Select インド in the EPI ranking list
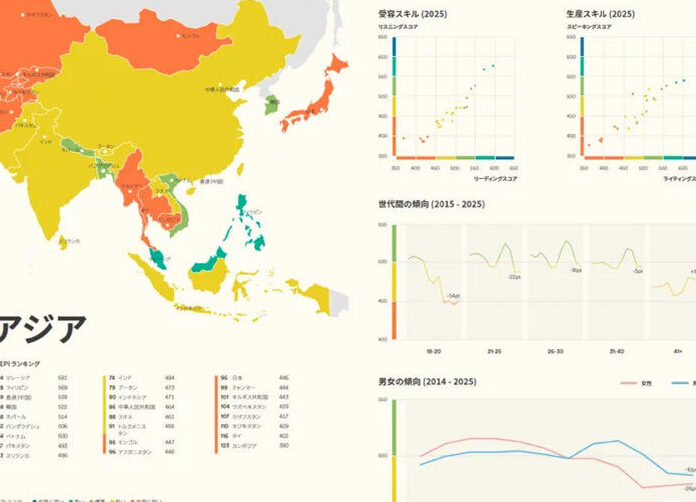 126,378
